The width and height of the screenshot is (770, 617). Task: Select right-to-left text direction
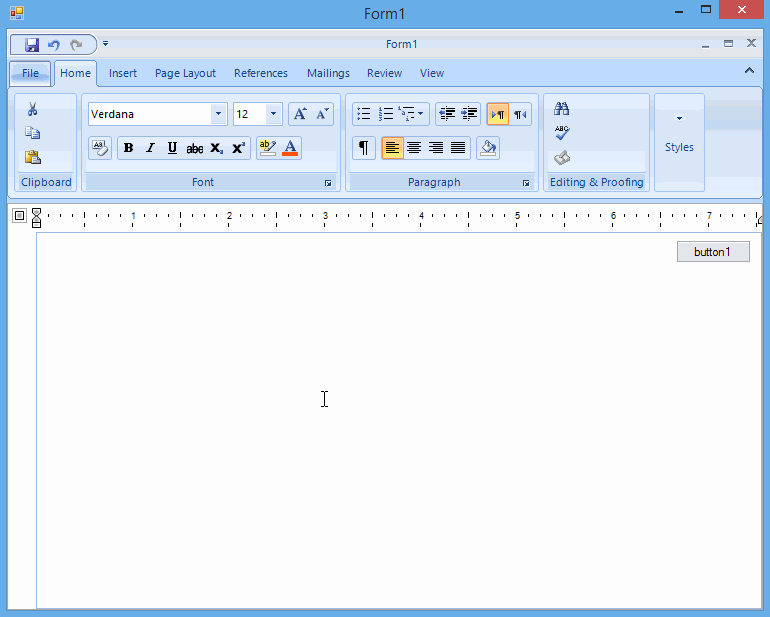(x=520, y=114)
